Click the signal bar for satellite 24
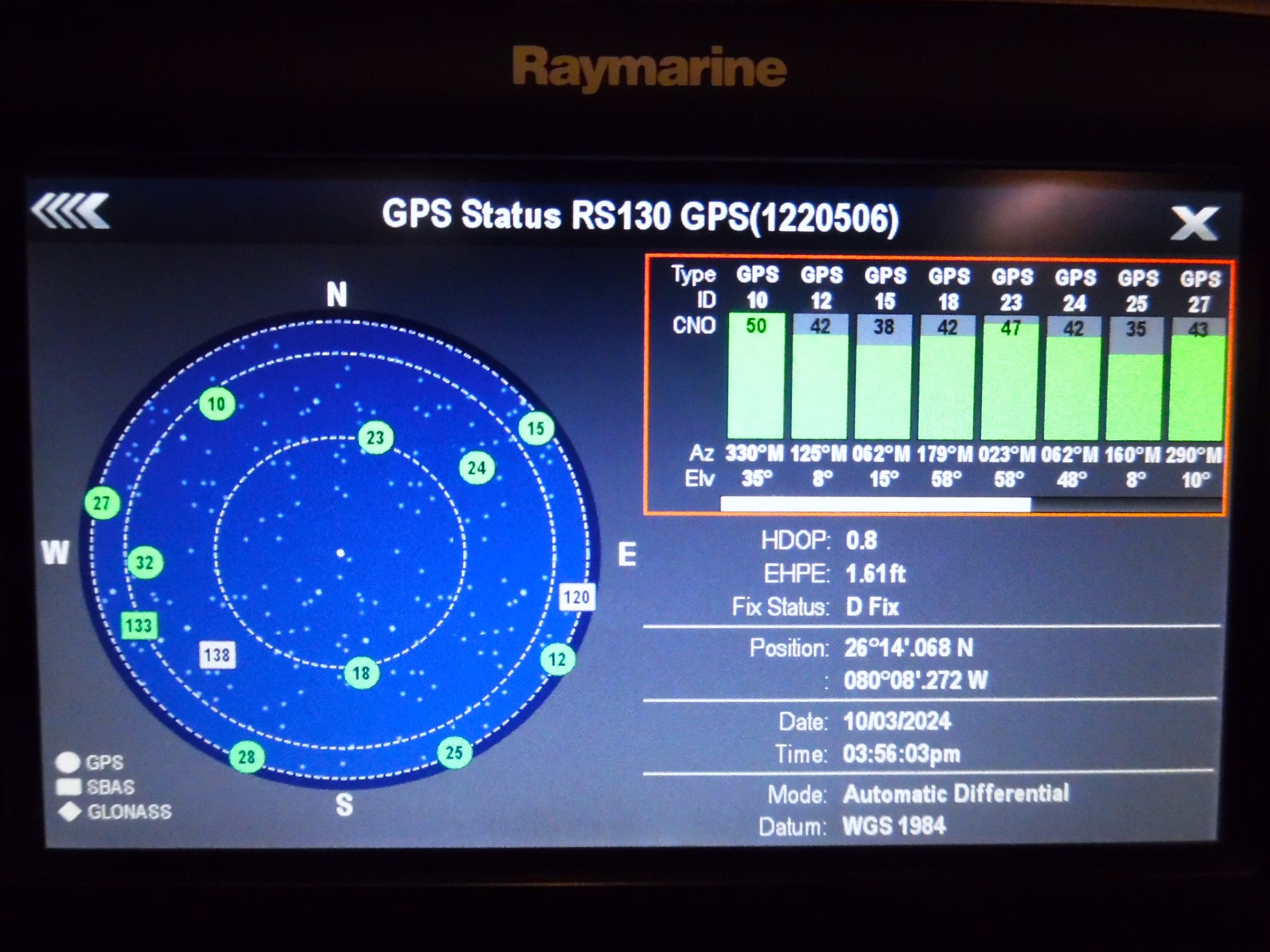The image size is (1270, 952). [x=1073, y=379]
